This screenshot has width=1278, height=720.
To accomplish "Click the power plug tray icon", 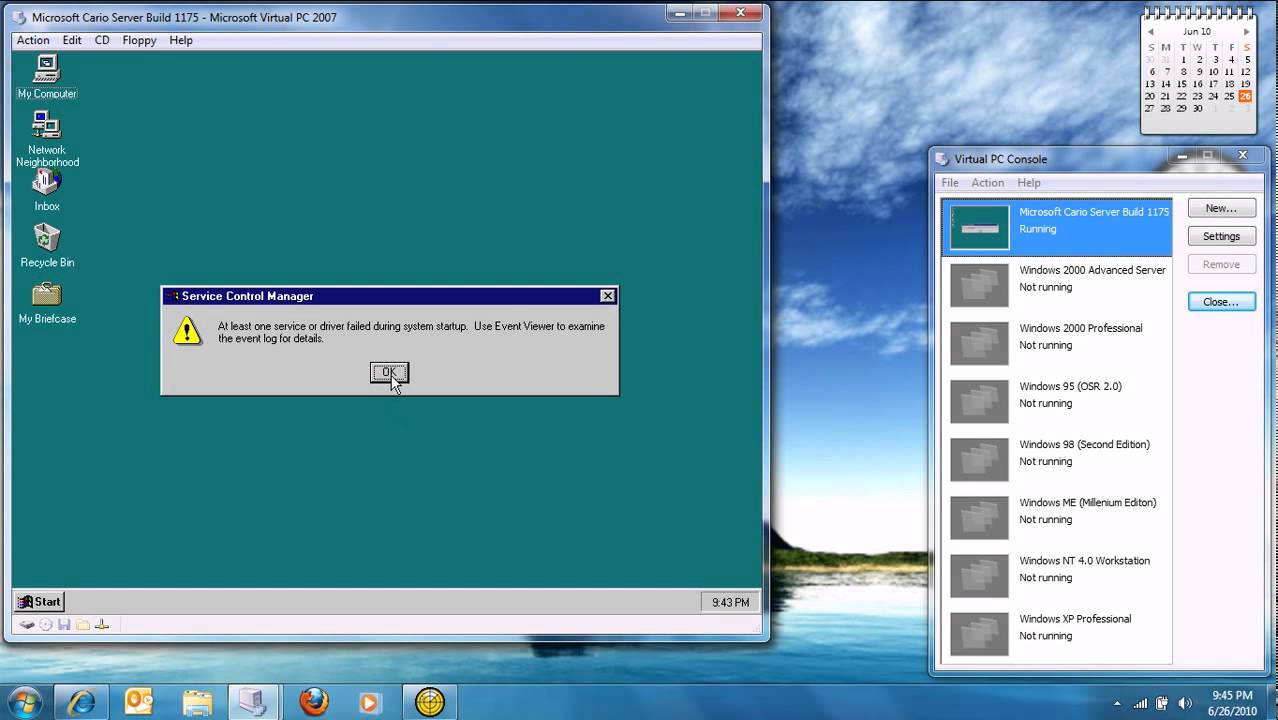I will (1162, 703).
